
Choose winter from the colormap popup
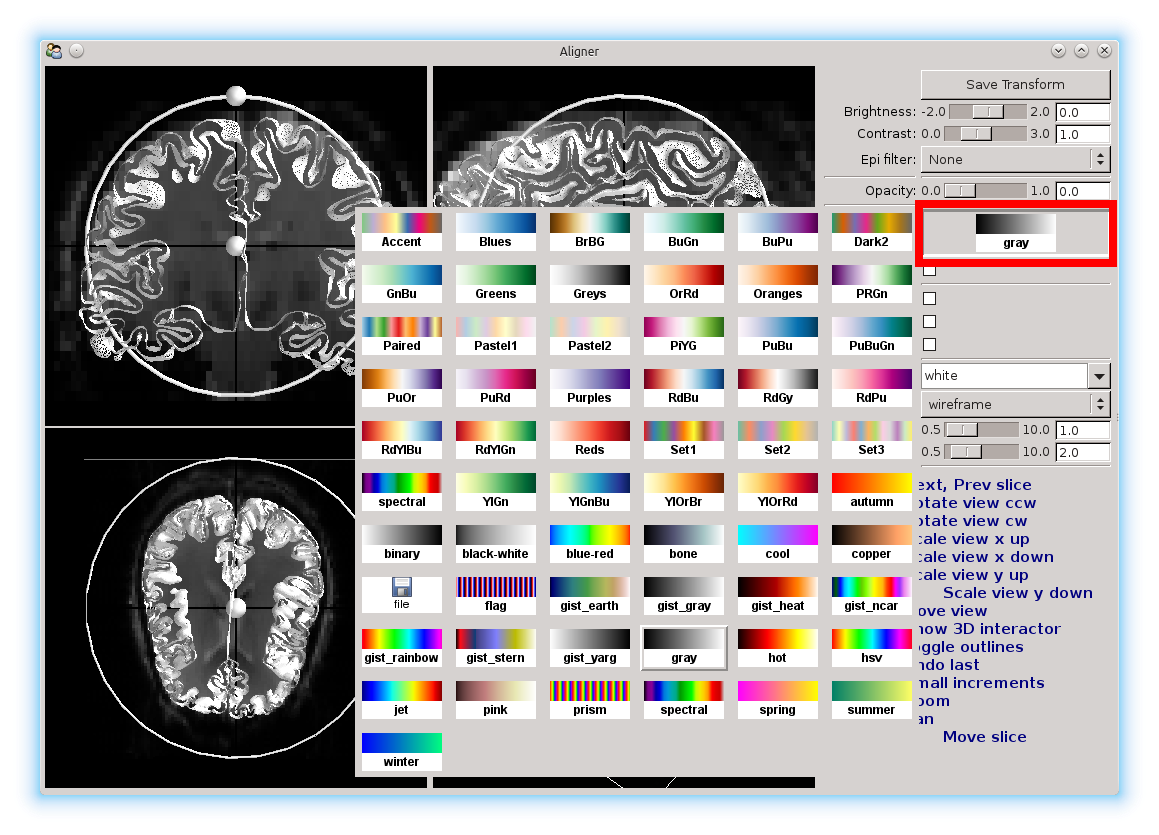pyautogui.click(x=401, y=752)
